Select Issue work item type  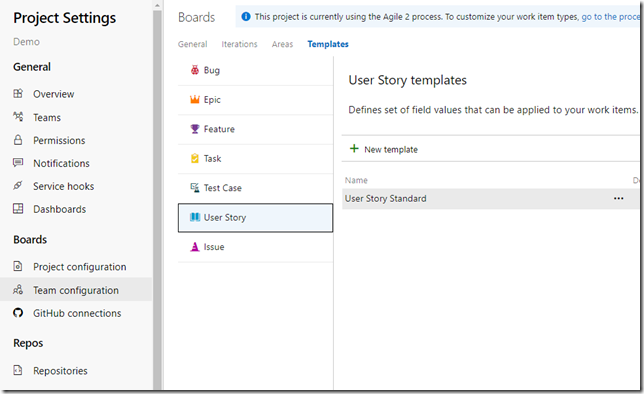click(x=255, y=247)
